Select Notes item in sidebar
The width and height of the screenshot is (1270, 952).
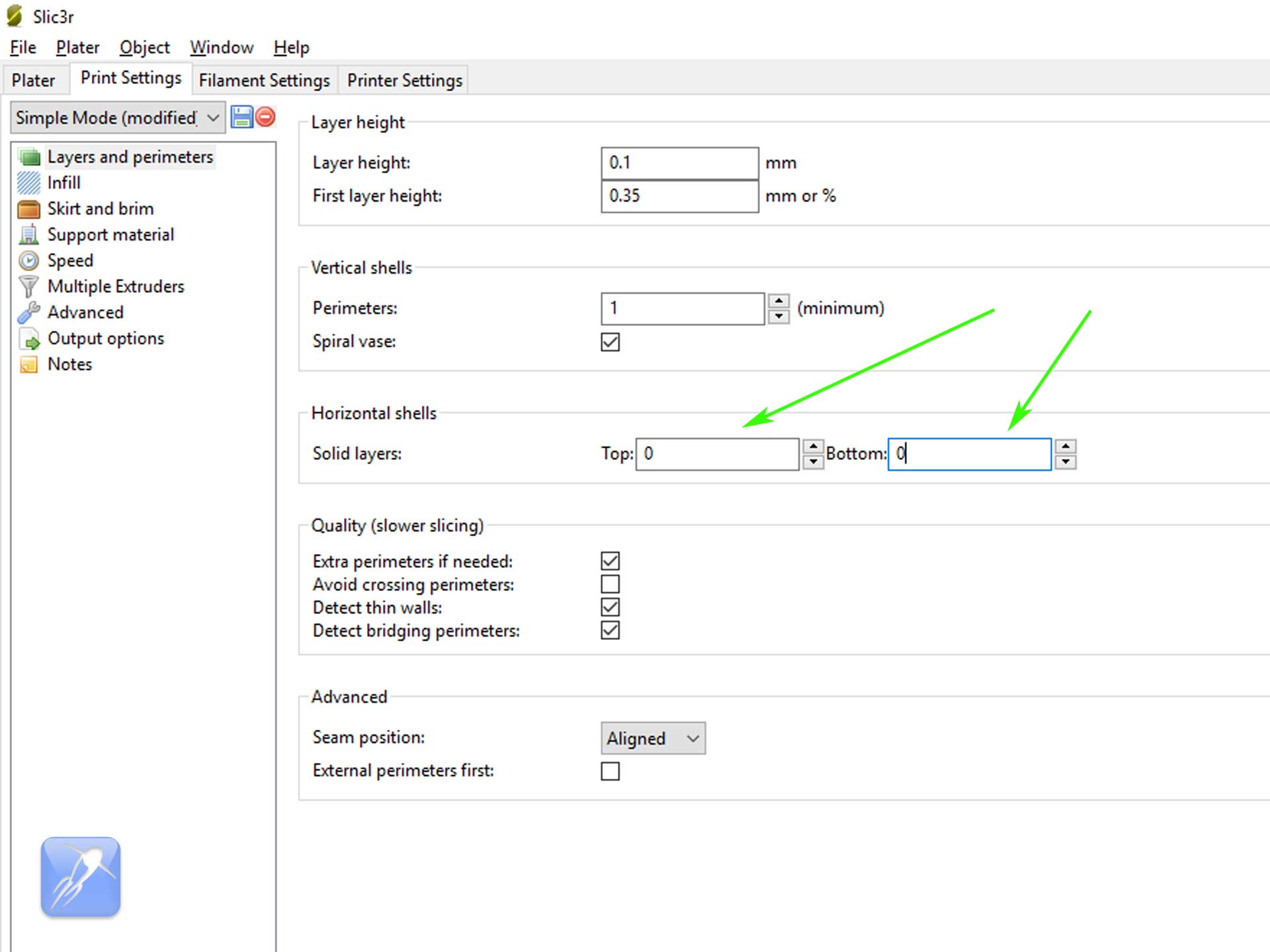[69, 364]
